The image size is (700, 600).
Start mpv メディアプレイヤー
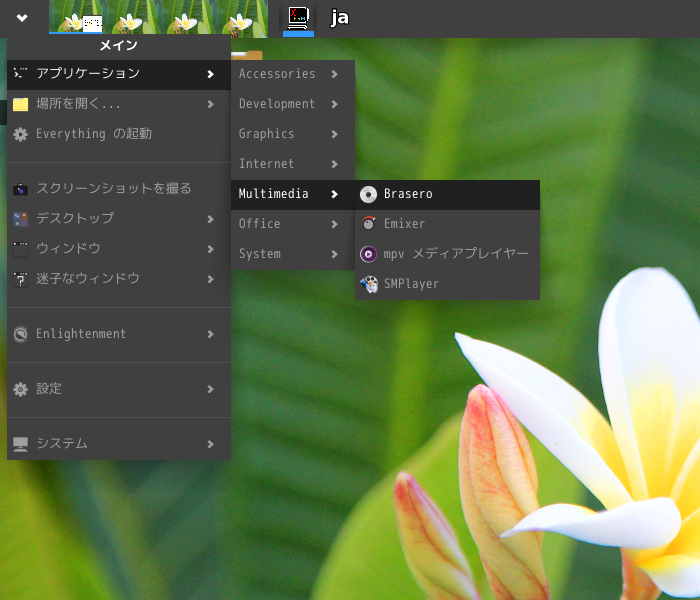pyautogui.click(x=447, y=254)
